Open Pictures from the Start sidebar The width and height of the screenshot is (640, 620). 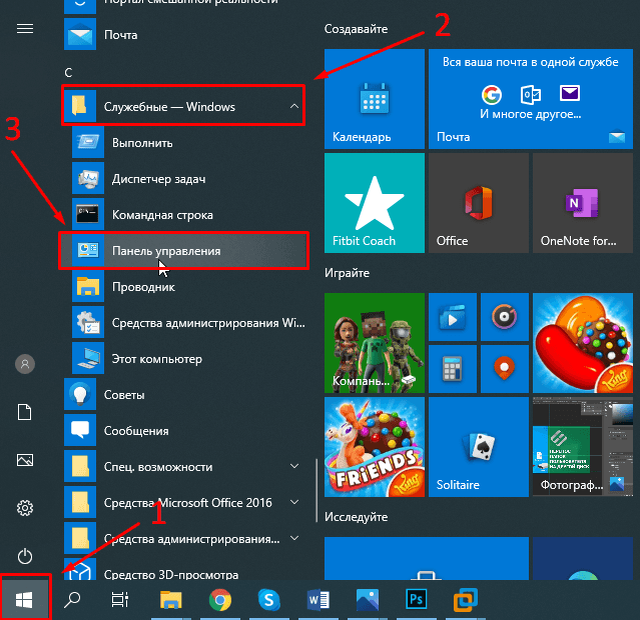(x=25, y=460)
